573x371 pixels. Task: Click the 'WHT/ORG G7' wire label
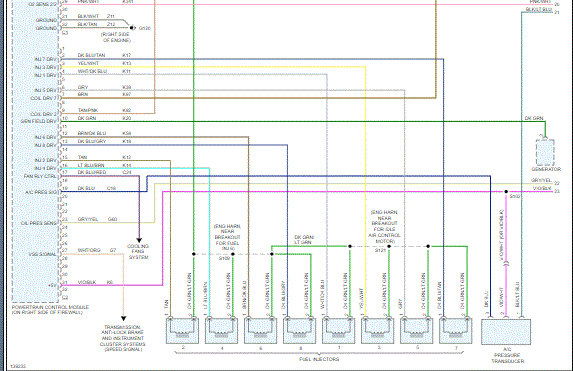(x=97, y=250)
